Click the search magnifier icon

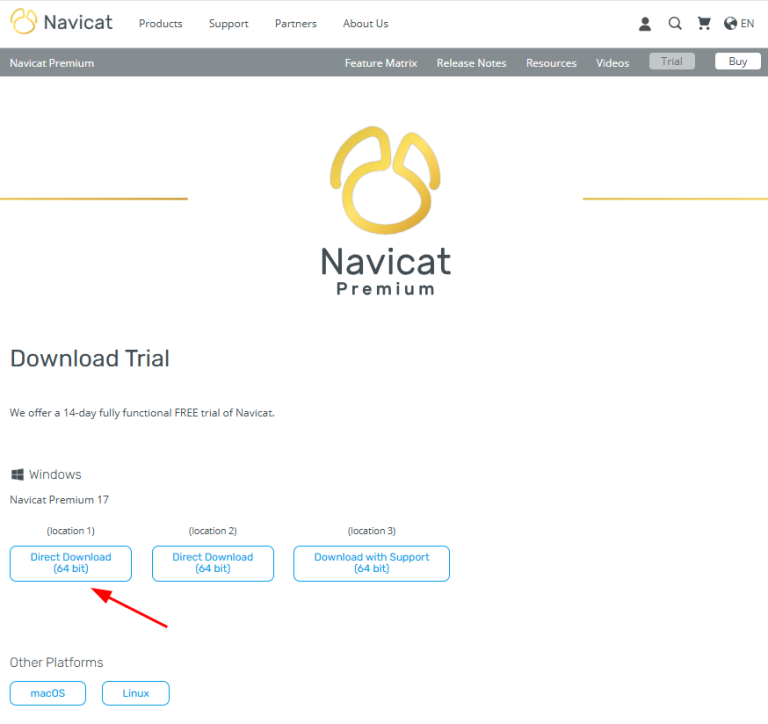click(x=675, y=24)
